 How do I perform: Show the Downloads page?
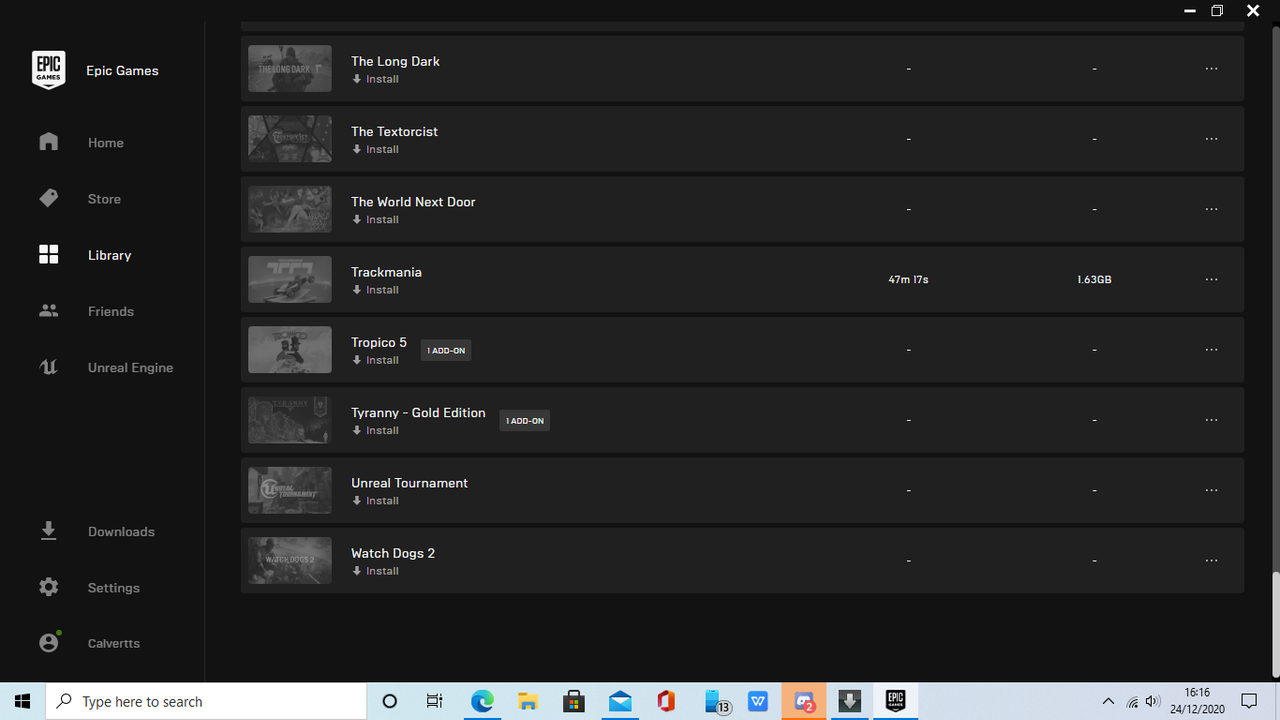point(97,531)
